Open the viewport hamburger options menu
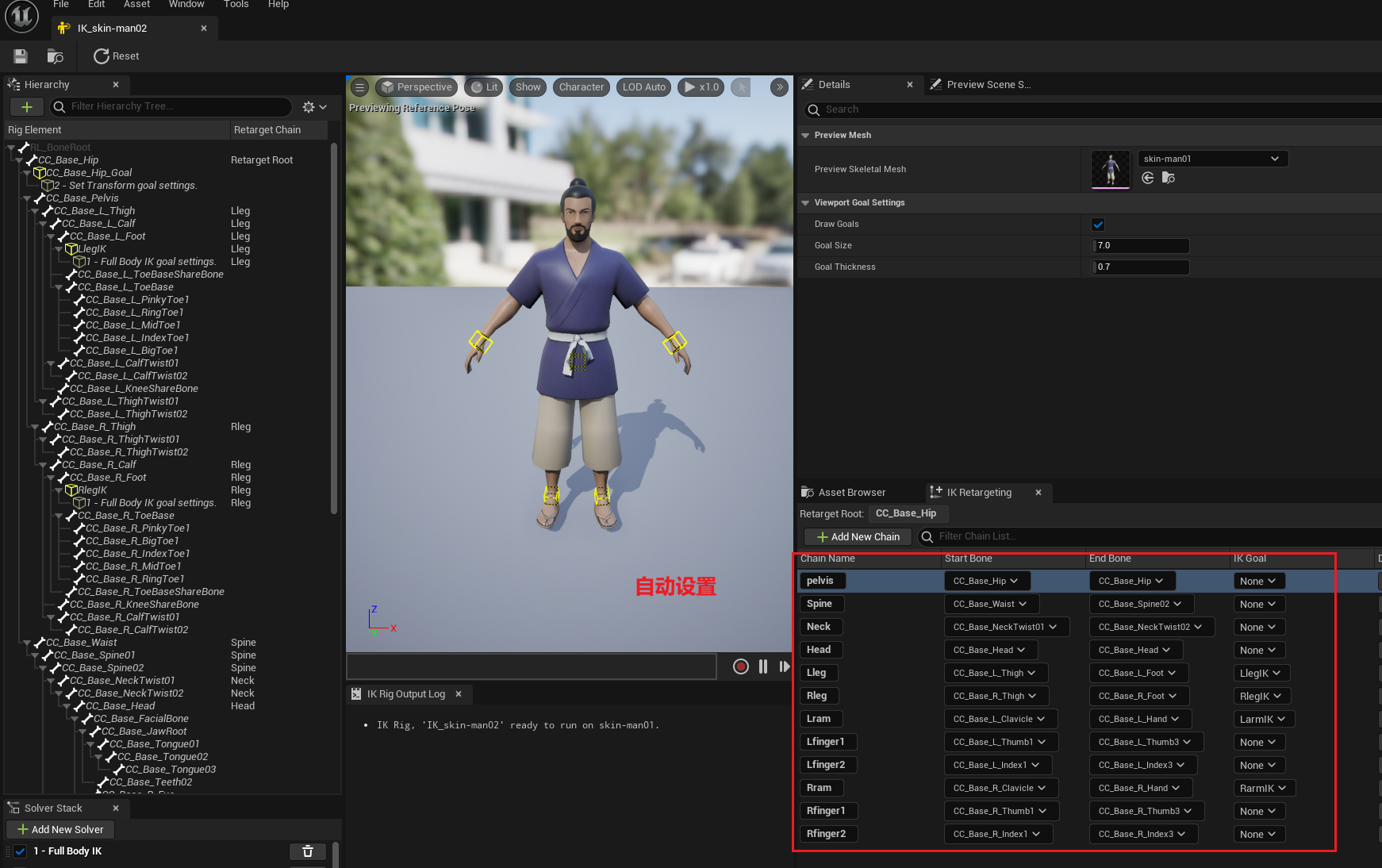Viewport: 1382px width, 868px height. pyautogui.click(x=359, y=87)
